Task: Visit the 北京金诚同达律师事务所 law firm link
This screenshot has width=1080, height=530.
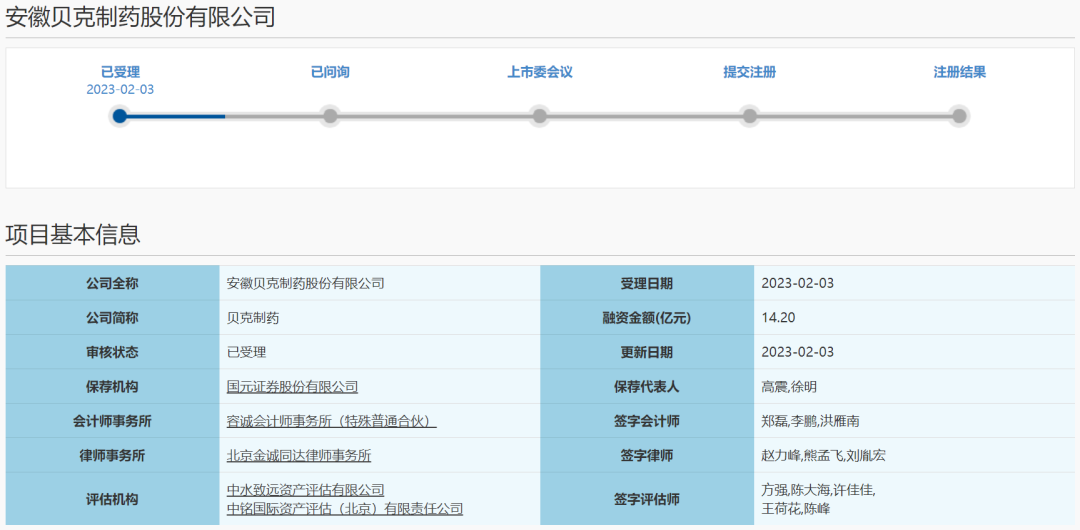Action: [x=299, y=456]
